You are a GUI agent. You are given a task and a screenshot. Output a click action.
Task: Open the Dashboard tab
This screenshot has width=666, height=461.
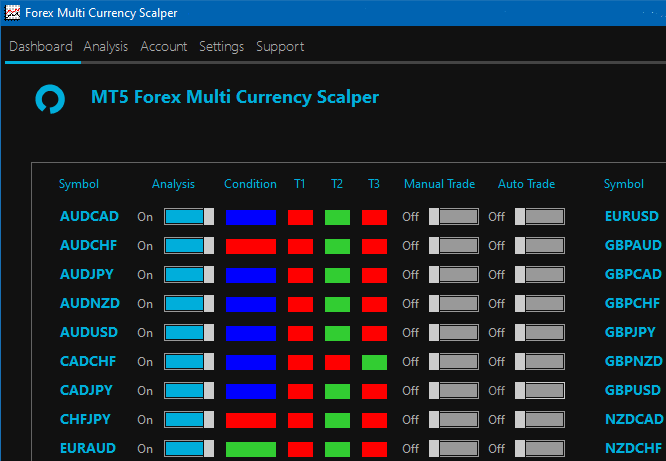pos(41,46)
